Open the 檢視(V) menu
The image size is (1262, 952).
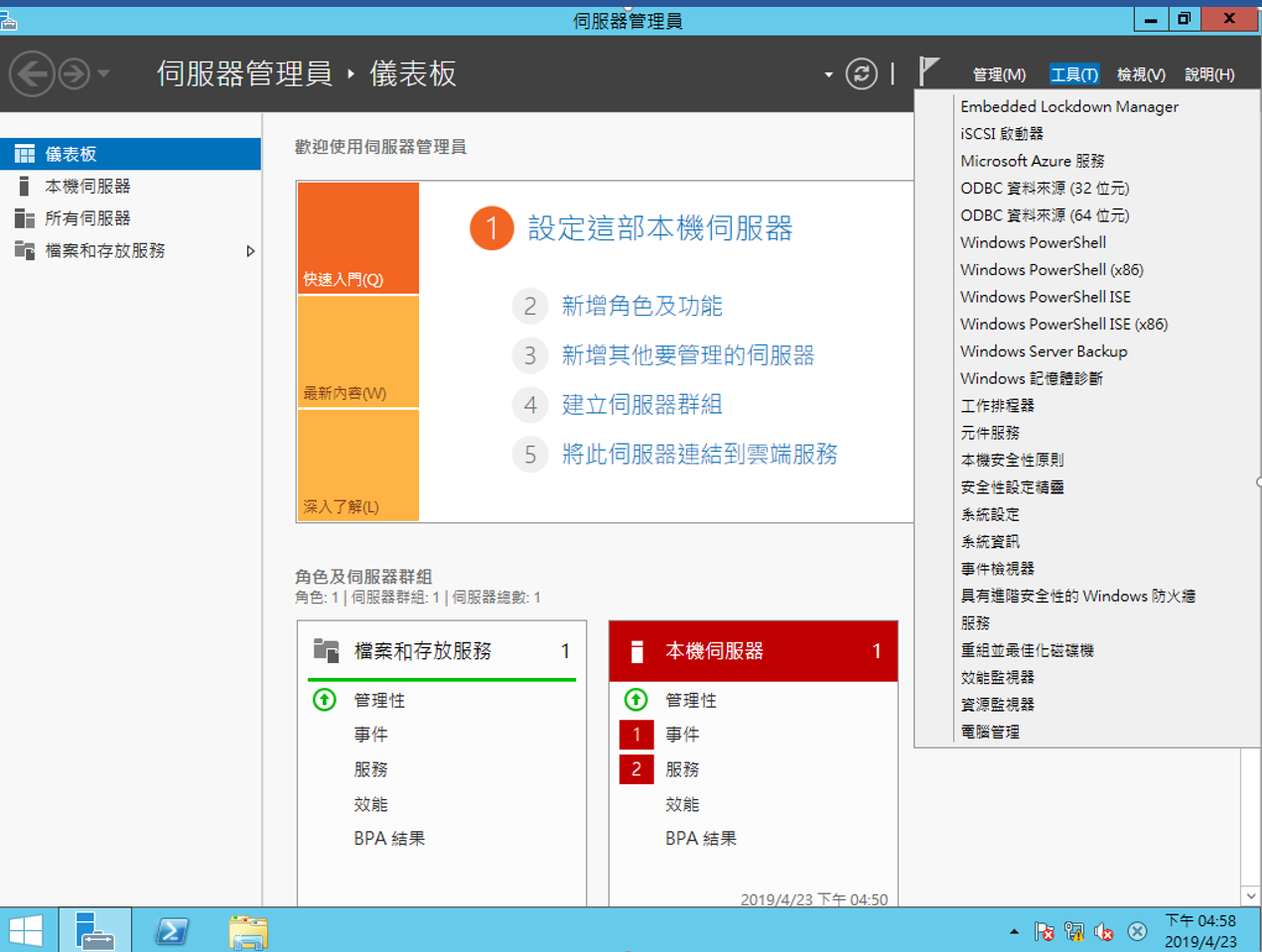pyautogui.click(x=1141, y=74)
